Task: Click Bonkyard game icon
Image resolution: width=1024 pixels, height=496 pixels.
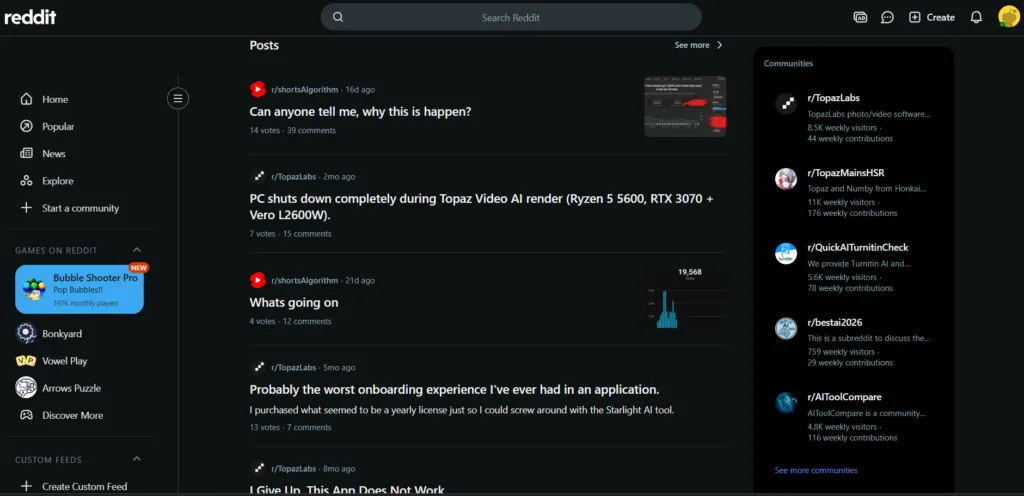Action: click(26, 333)
